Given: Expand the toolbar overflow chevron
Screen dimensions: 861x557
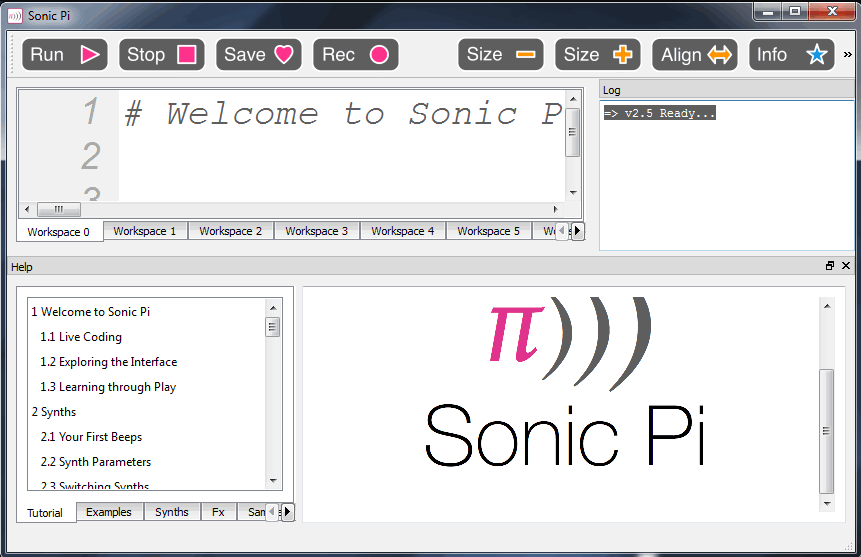Looking at the screenshot, I should click(847, 54).
